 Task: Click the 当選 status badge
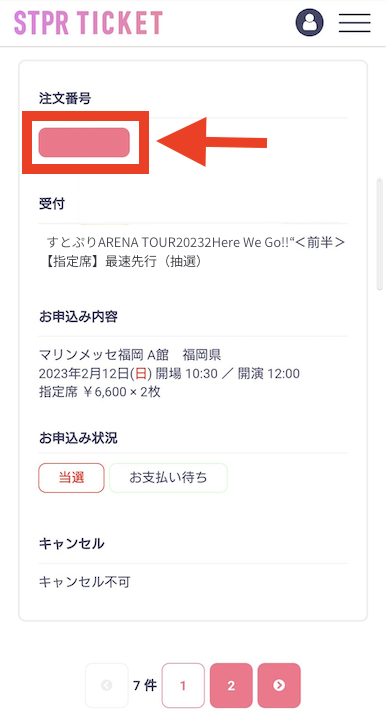click(71, 478)
